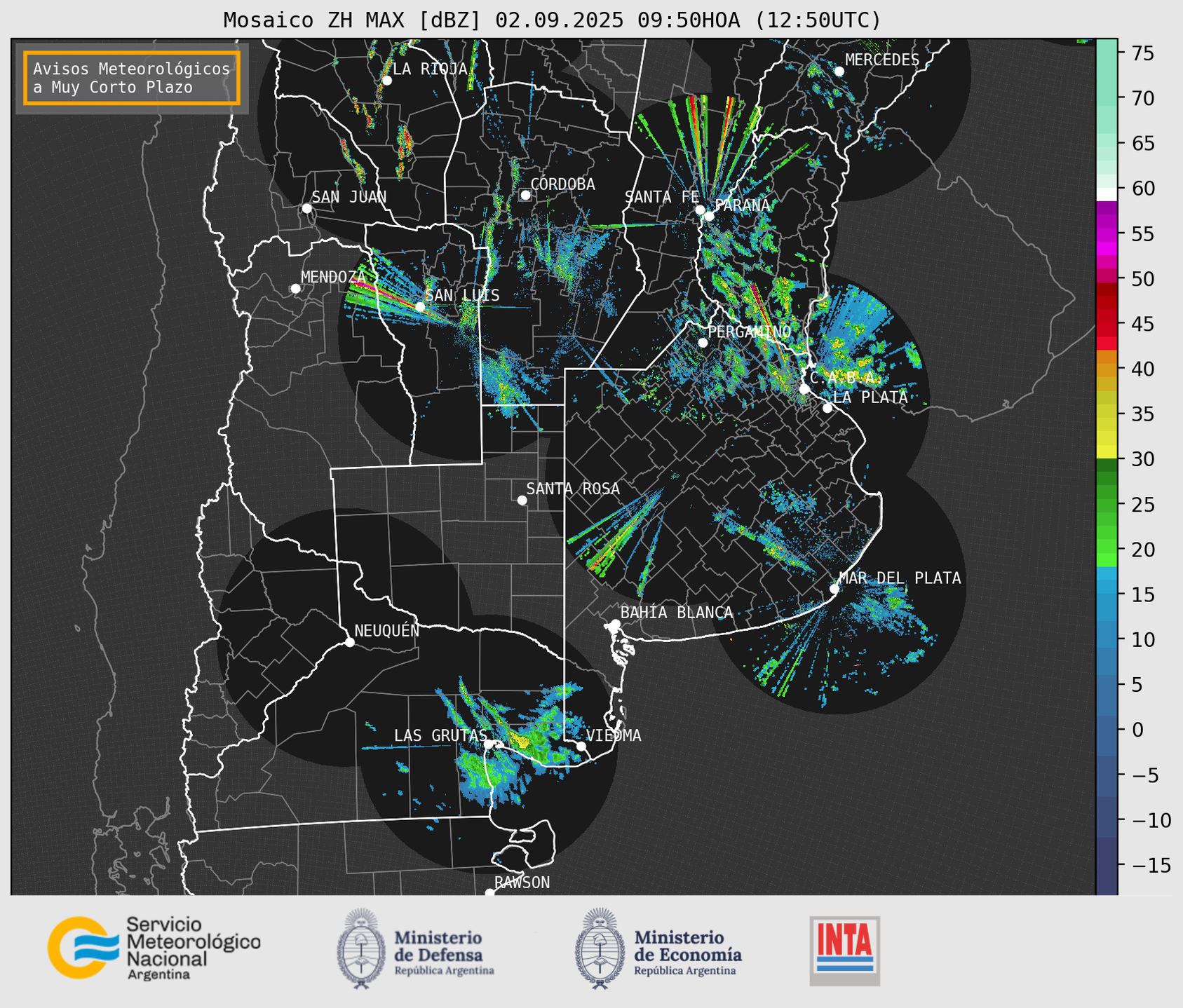Viewport: 1183px width, 1008px height.
Task: Click the Viedma city marker dot
Action: pyautogui.click(x=581, y=746)
